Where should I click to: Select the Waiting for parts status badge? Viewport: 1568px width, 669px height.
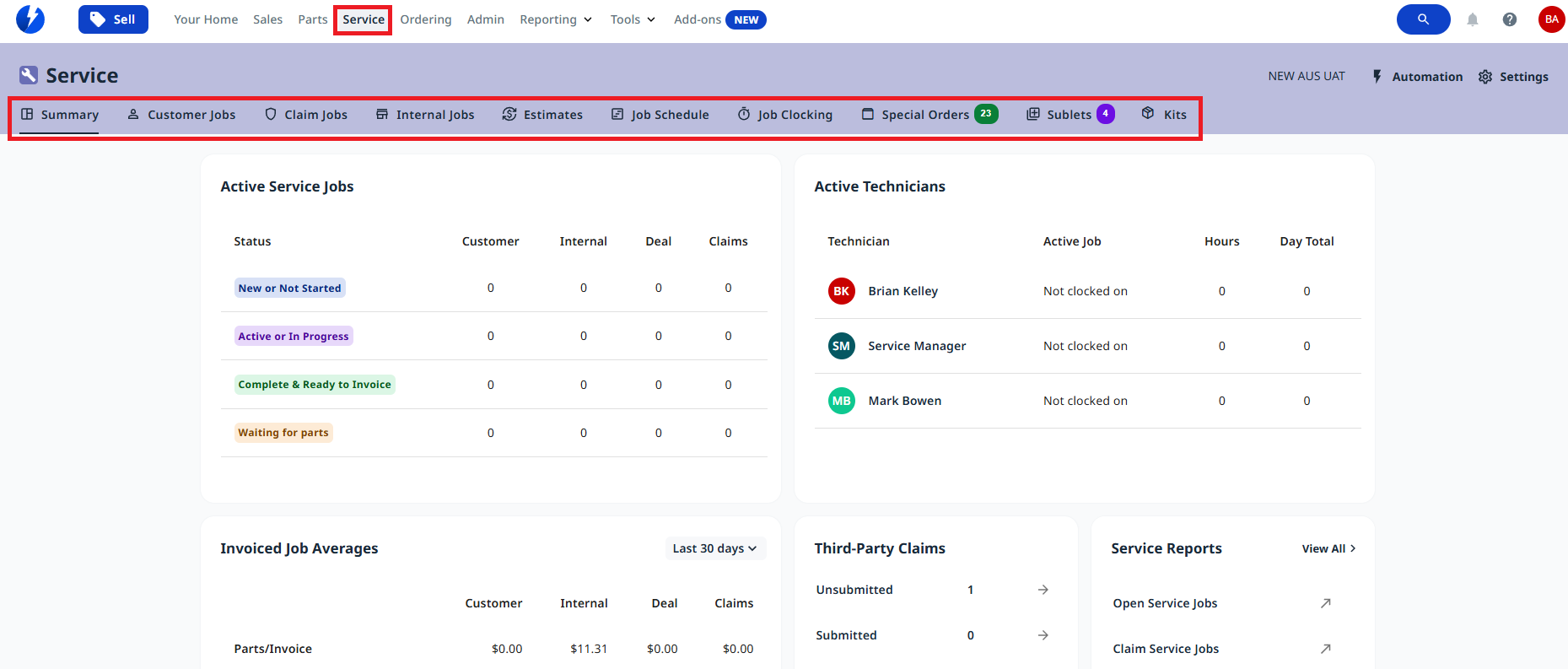coord(283,433)
